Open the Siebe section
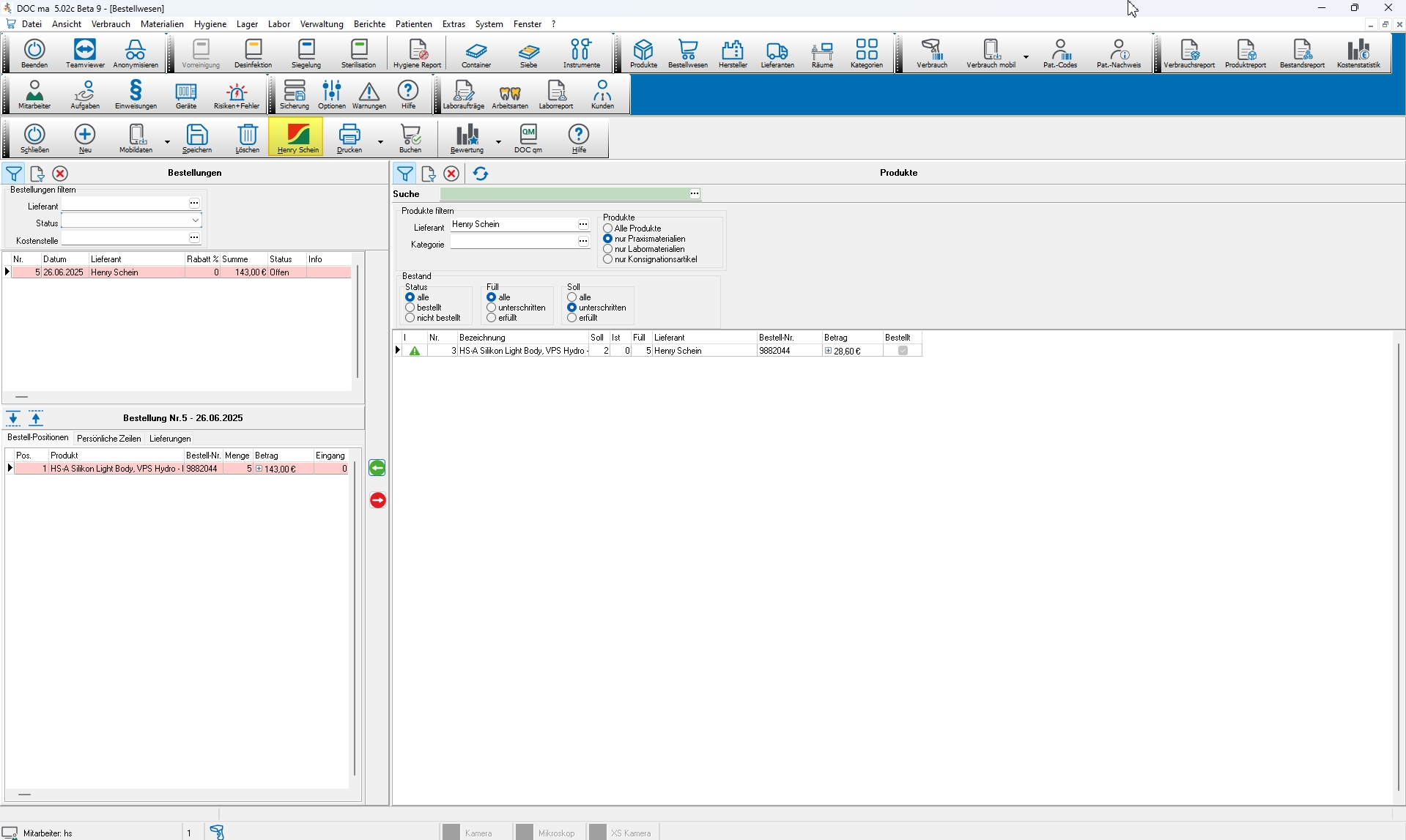 pos(528,53)
